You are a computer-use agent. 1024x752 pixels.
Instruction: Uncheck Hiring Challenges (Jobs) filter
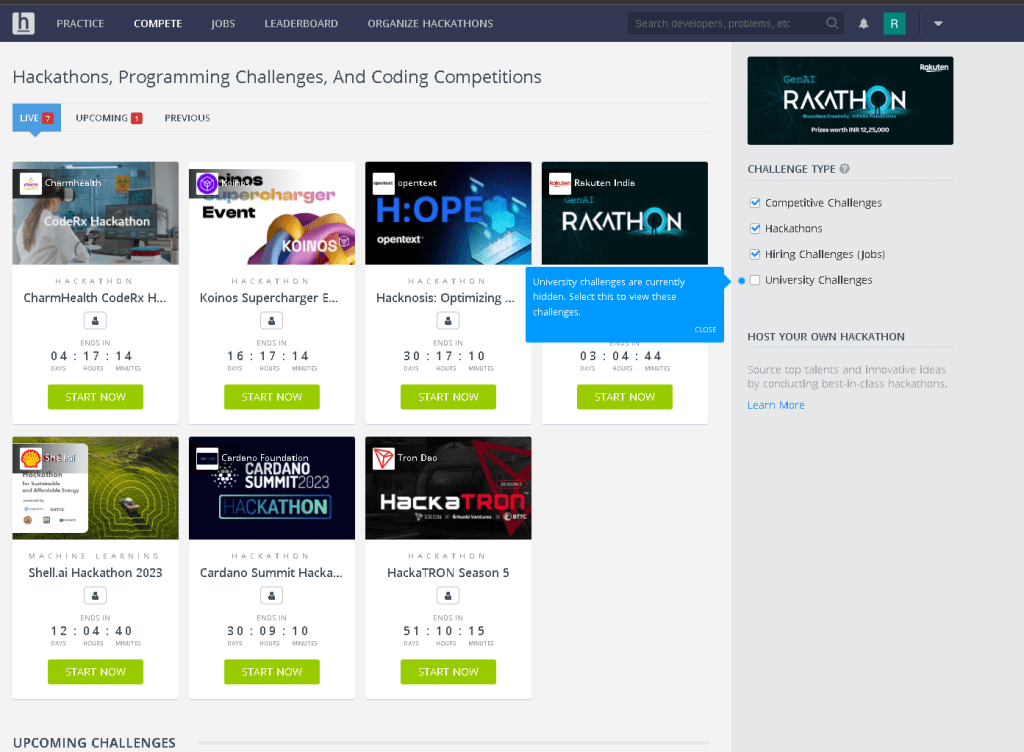click(755, 254)
